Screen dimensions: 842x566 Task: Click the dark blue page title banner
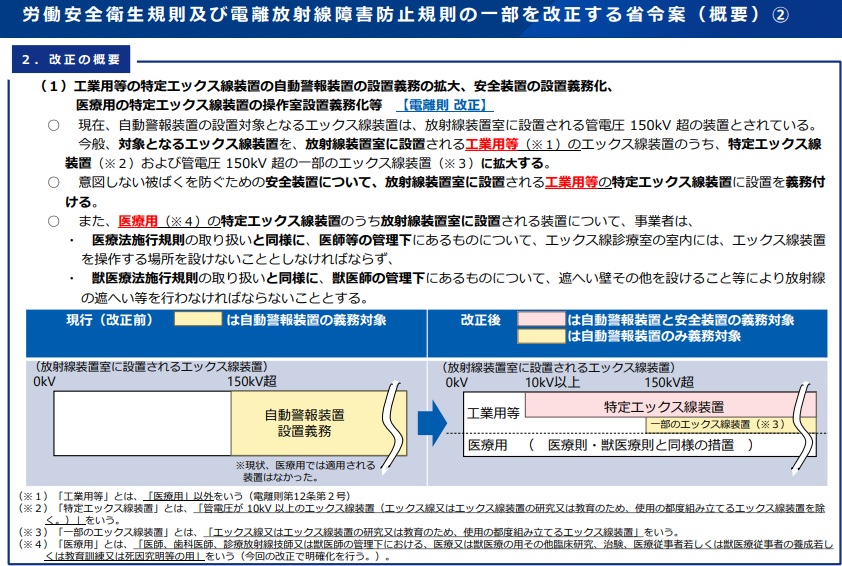tap(421, 18)
